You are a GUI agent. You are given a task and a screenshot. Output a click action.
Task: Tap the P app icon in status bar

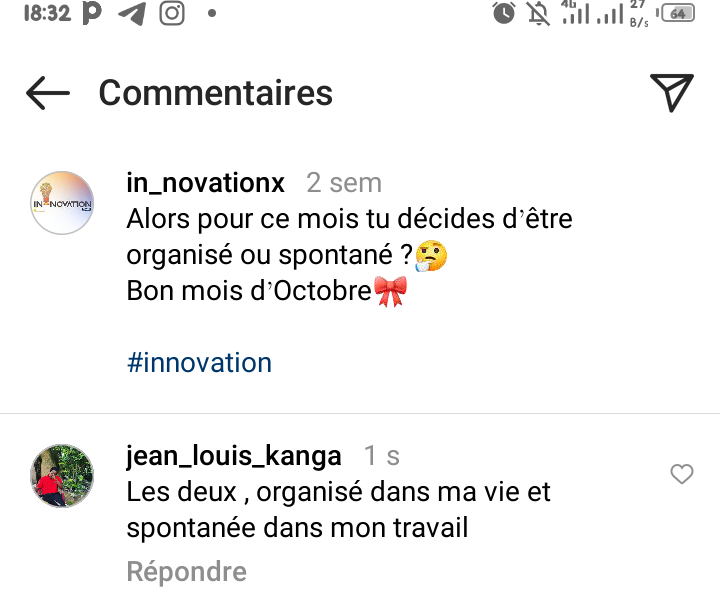(x=92, y=14)
